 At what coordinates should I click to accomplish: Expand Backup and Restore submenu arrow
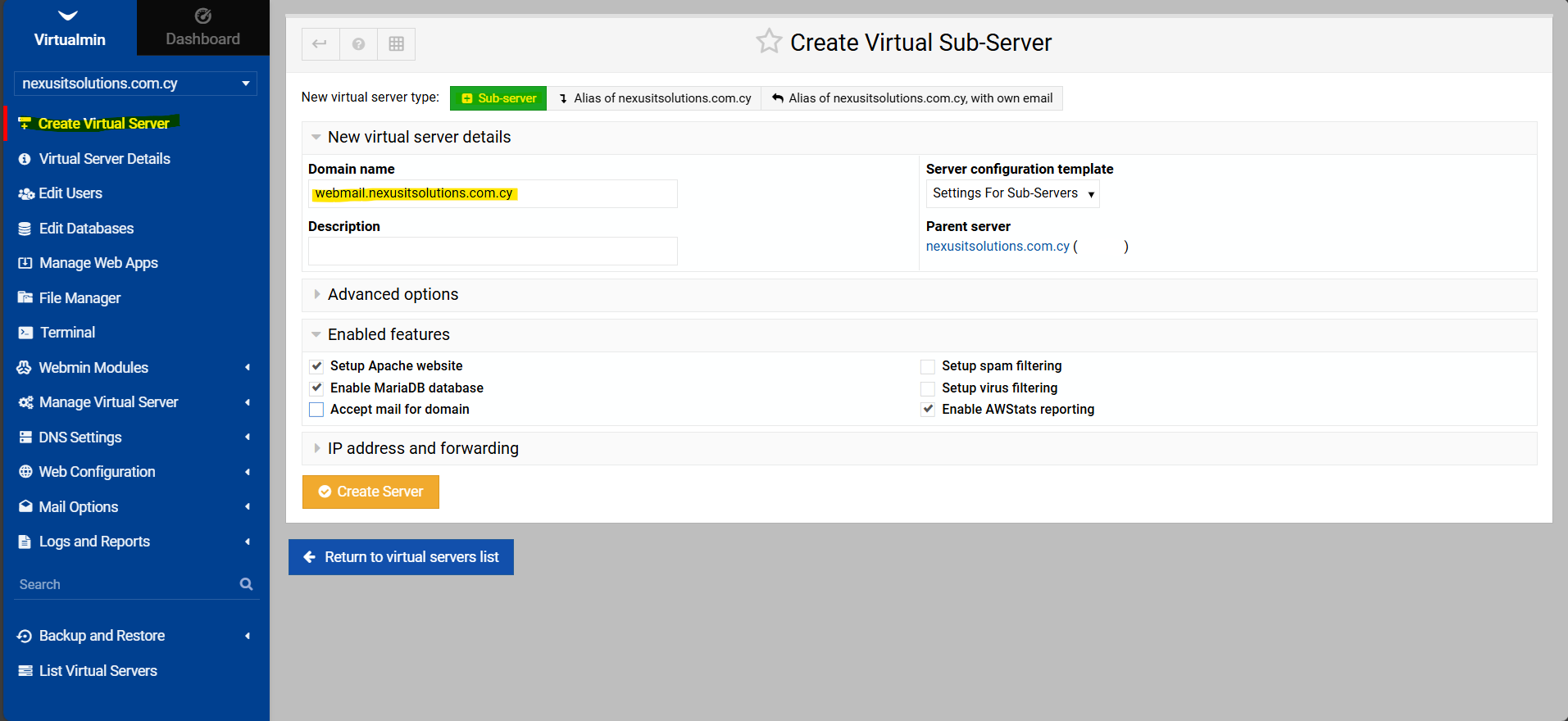click(247, 636)
